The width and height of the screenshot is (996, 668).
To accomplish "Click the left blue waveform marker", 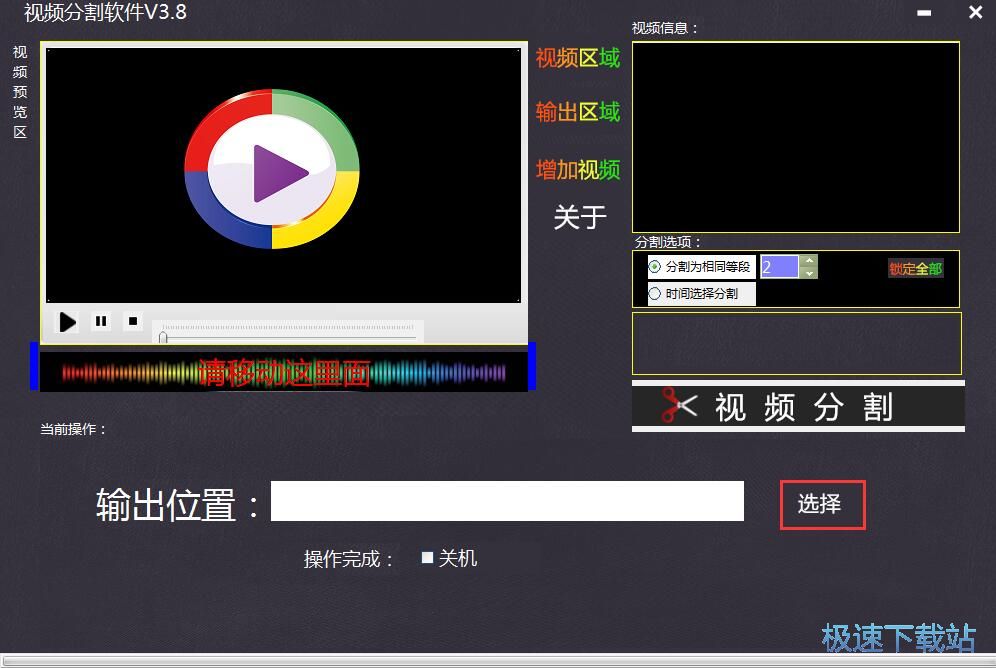I will (x=35, y=367).
